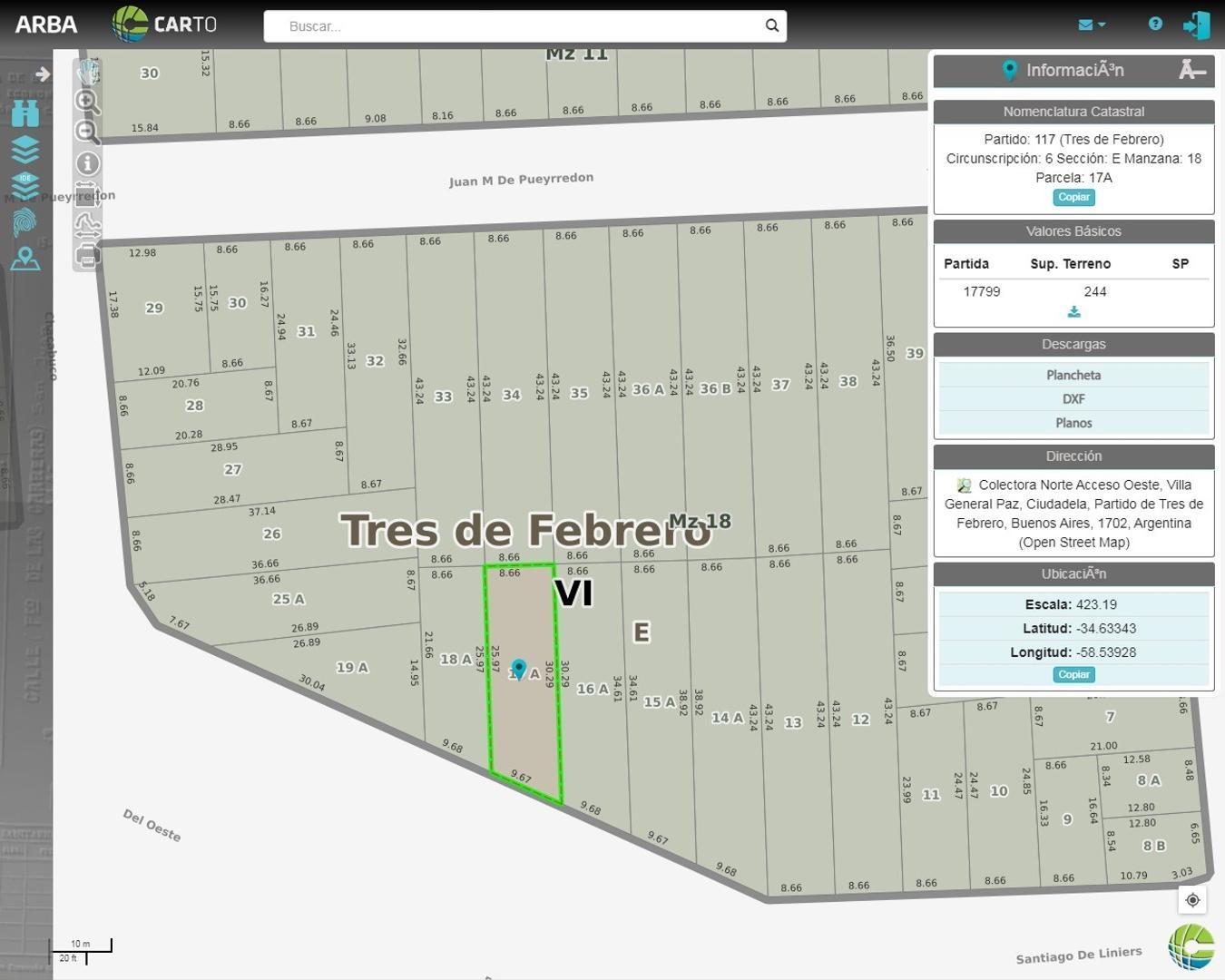Copy the Nomenclatura Catastral with Copiar

1073,197
